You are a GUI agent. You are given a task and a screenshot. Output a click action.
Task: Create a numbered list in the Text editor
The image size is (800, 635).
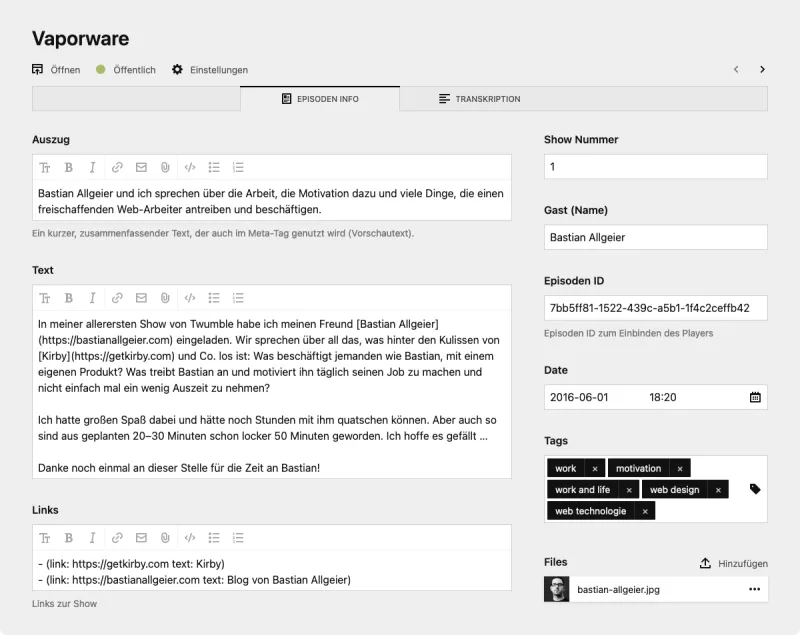coord(238,297)
